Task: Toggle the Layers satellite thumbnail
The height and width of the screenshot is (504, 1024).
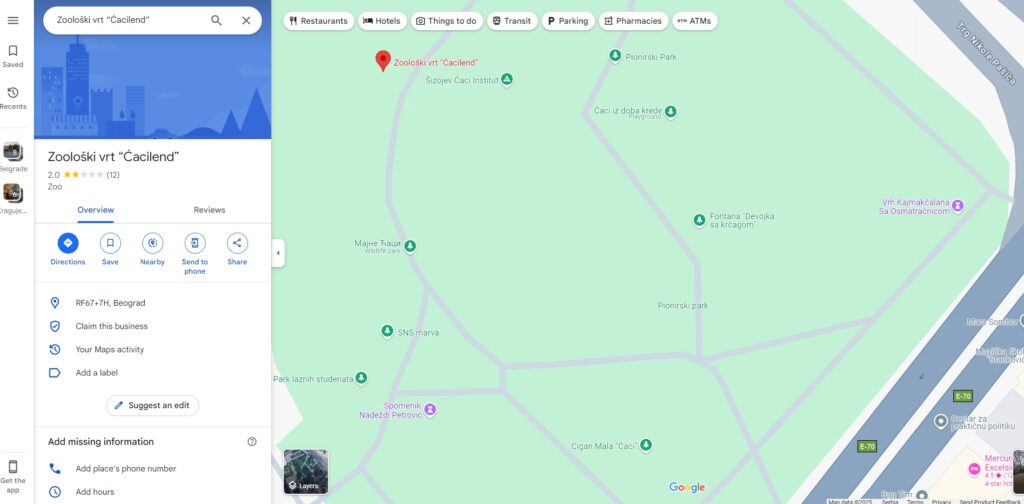Action: [305, 471]
